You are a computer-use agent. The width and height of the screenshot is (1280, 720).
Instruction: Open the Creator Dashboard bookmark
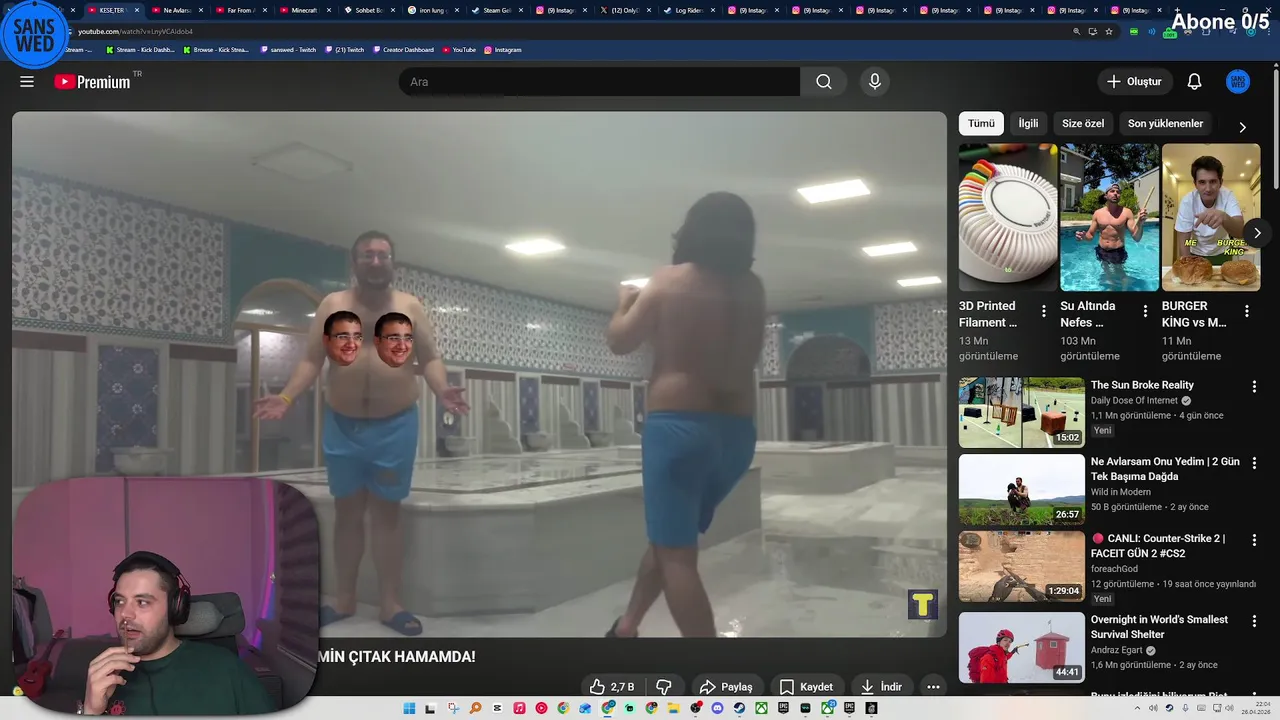[403, 49]
